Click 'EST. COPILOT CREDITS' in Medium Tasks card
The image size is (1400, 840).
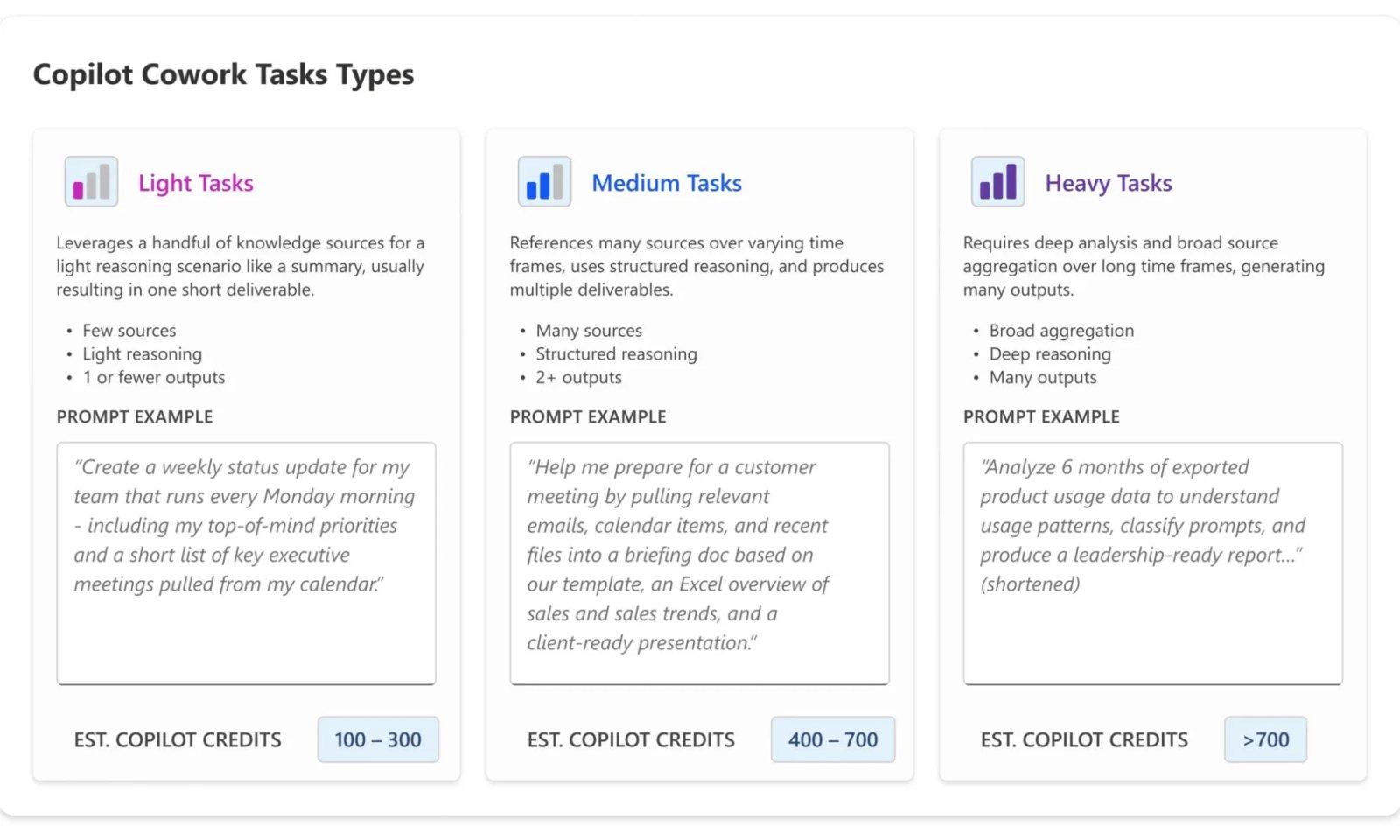point(631,740)
